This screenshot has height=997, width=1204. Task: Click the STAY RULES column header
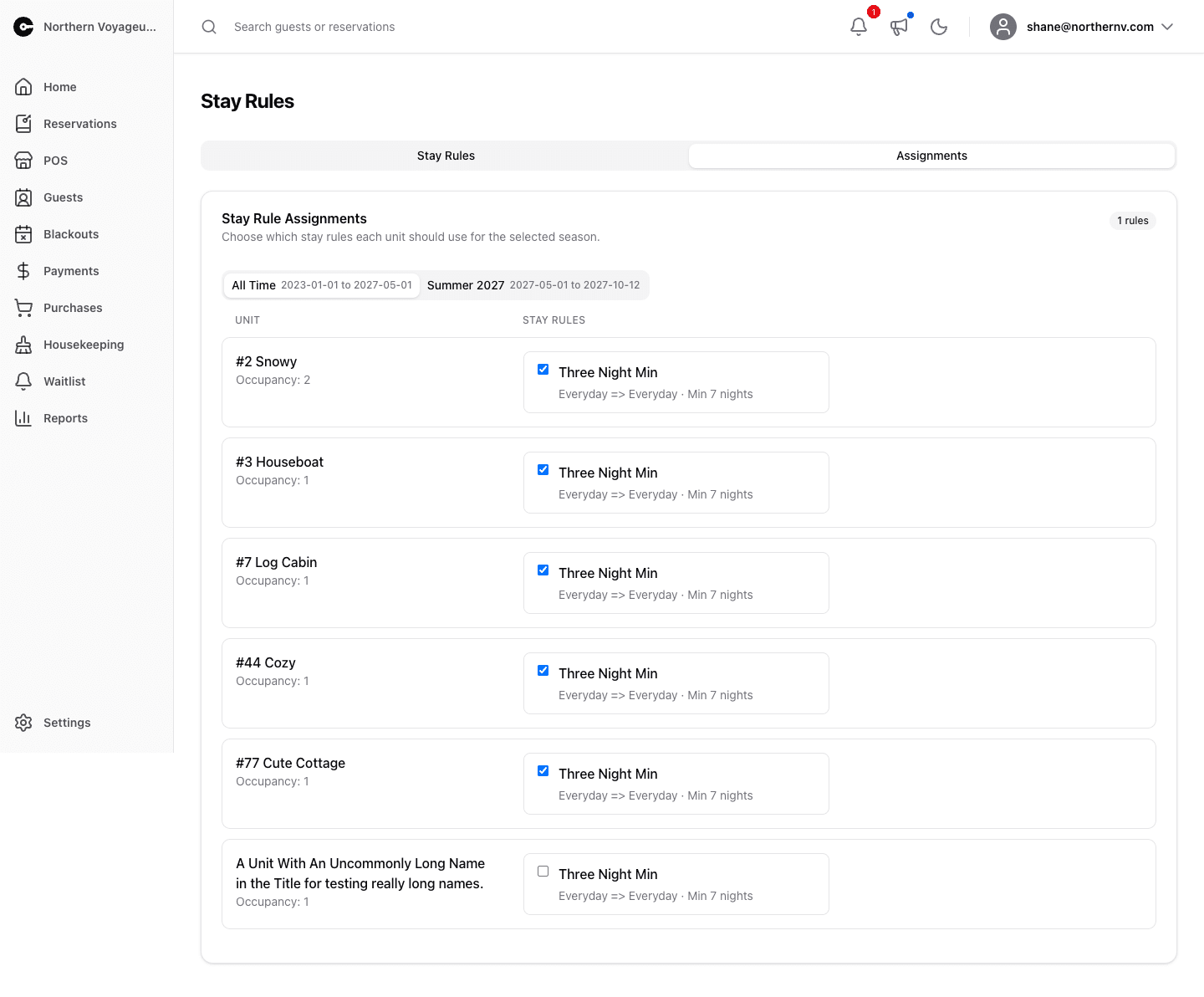[x=554, y=320]
